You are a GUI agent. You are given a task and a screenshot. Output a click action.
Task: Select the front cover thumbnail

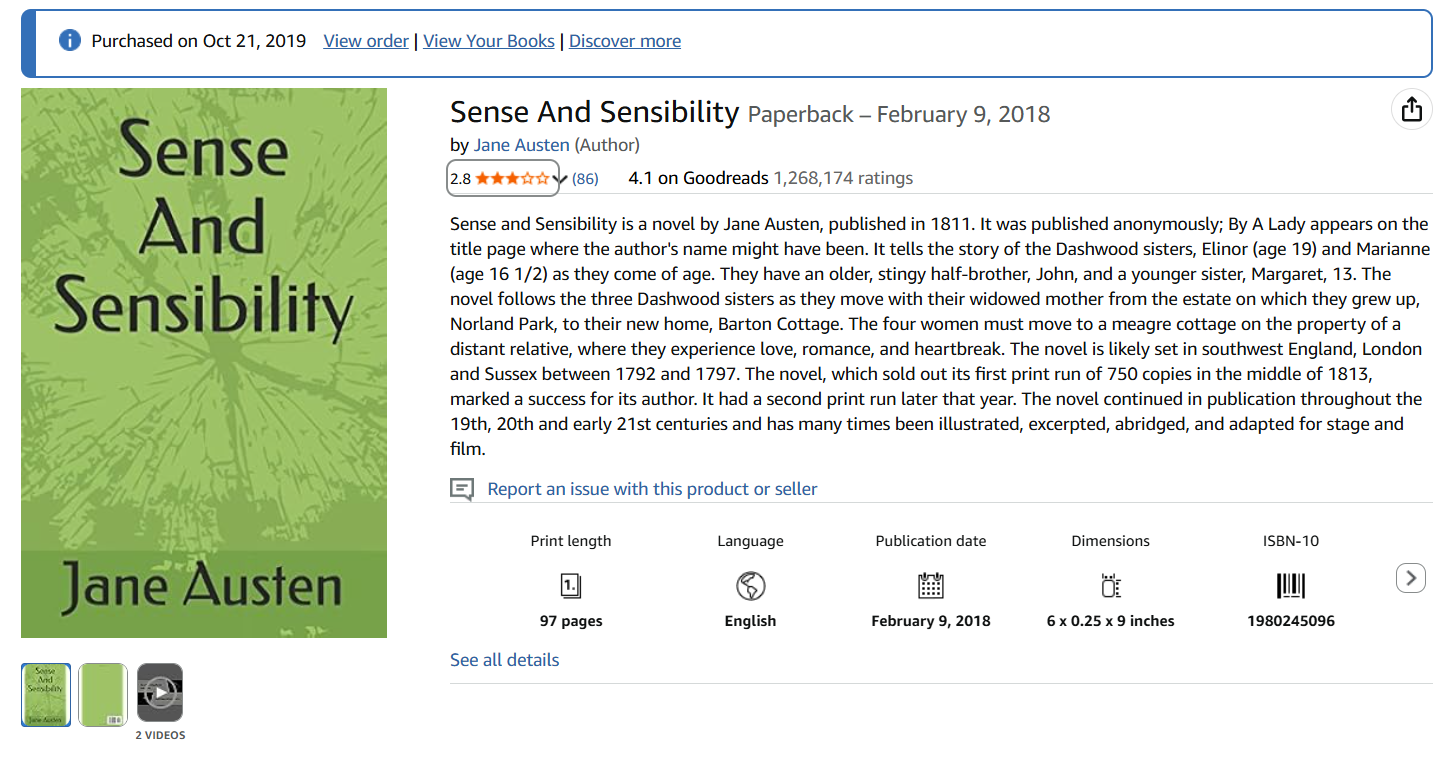pos(46,694)
